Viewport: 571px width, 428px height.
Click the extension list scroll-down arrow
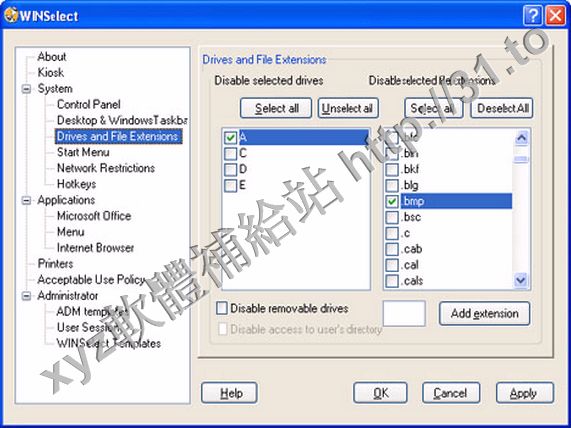coord(521,280)
